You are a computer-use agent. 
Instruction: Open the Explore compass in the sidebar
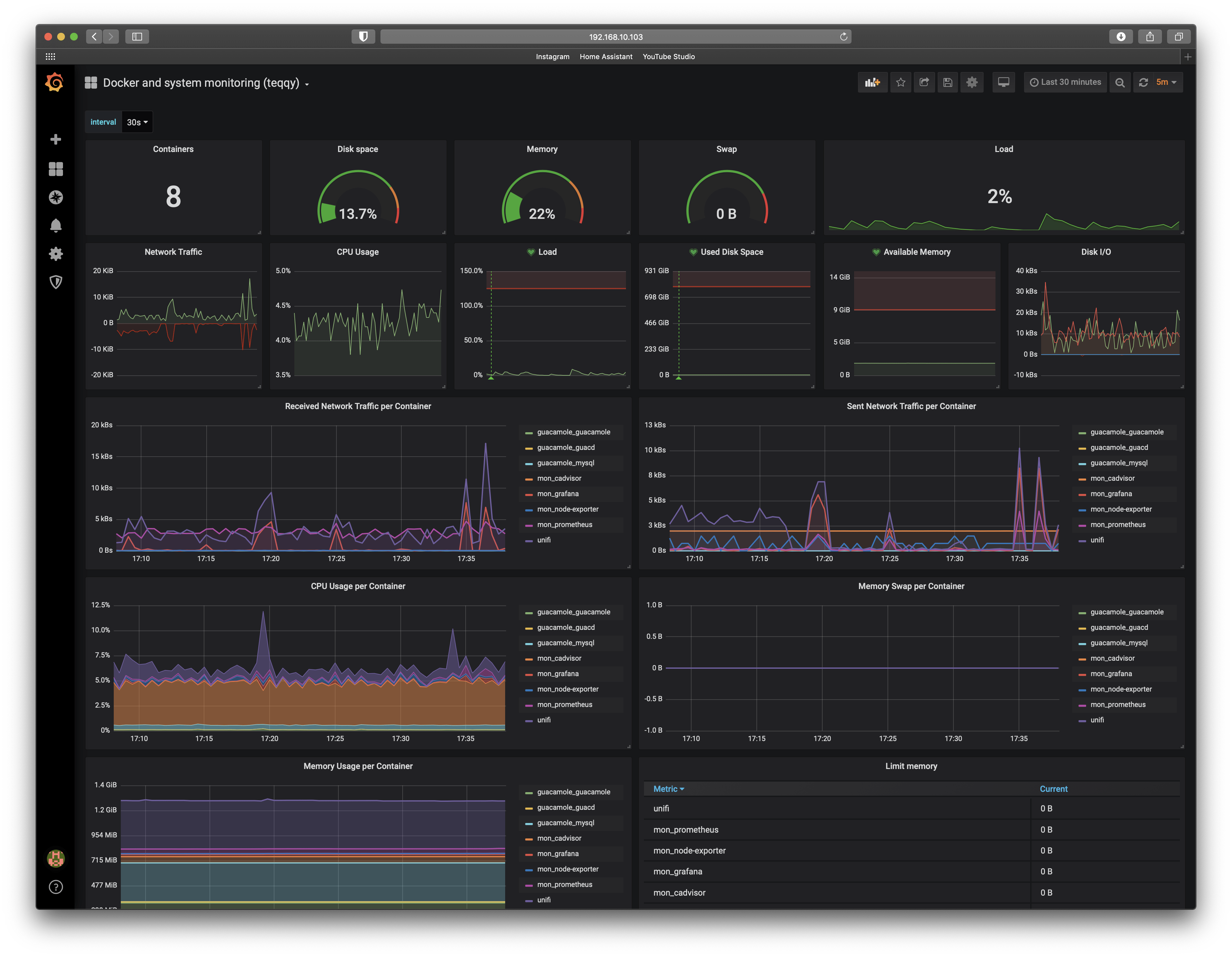[x=55, y=198]
